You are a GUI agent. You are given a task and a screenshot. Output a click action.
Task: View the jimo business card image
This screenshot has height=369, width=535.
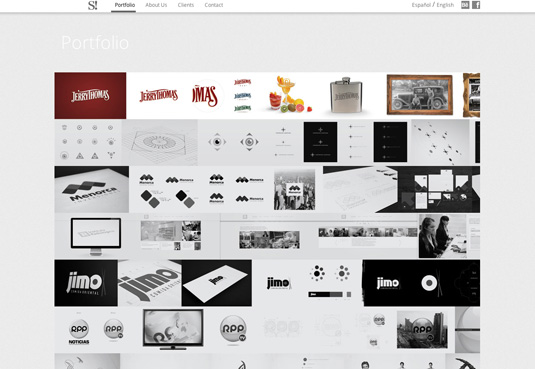(x=217, y=283)
